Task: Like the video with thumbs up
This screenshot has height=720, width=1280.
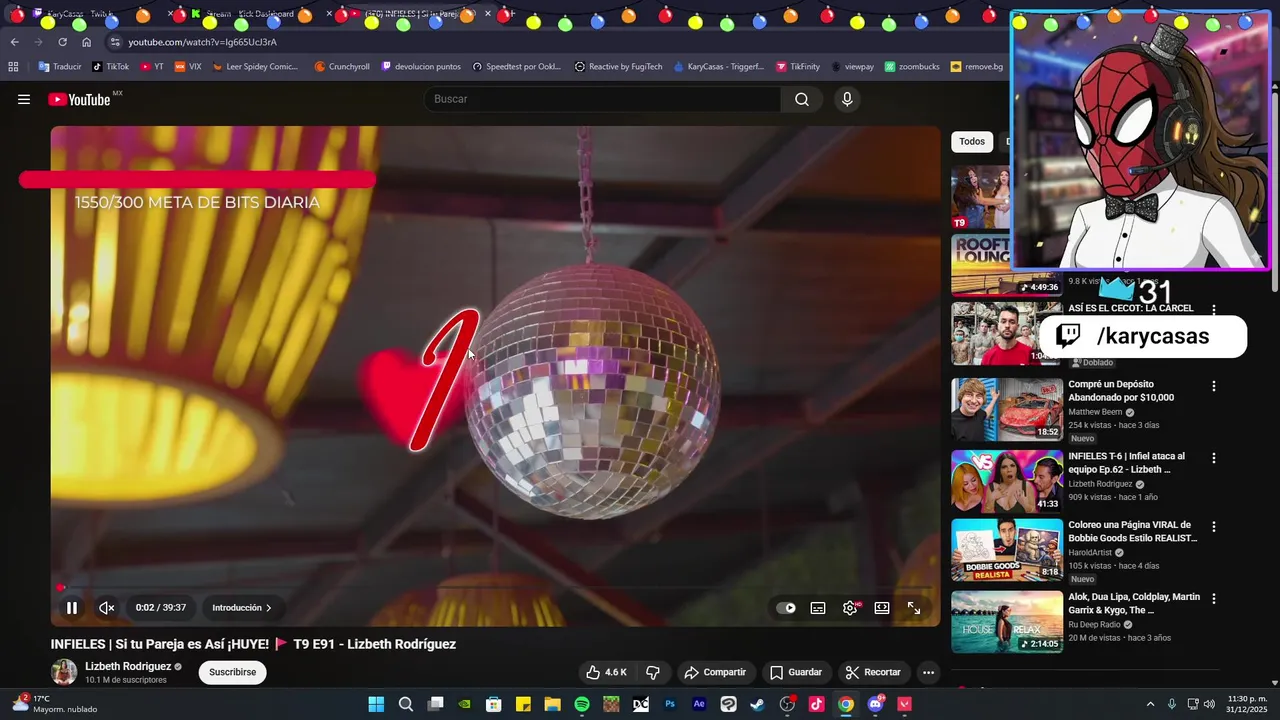Action: click(x=606, y=672)
